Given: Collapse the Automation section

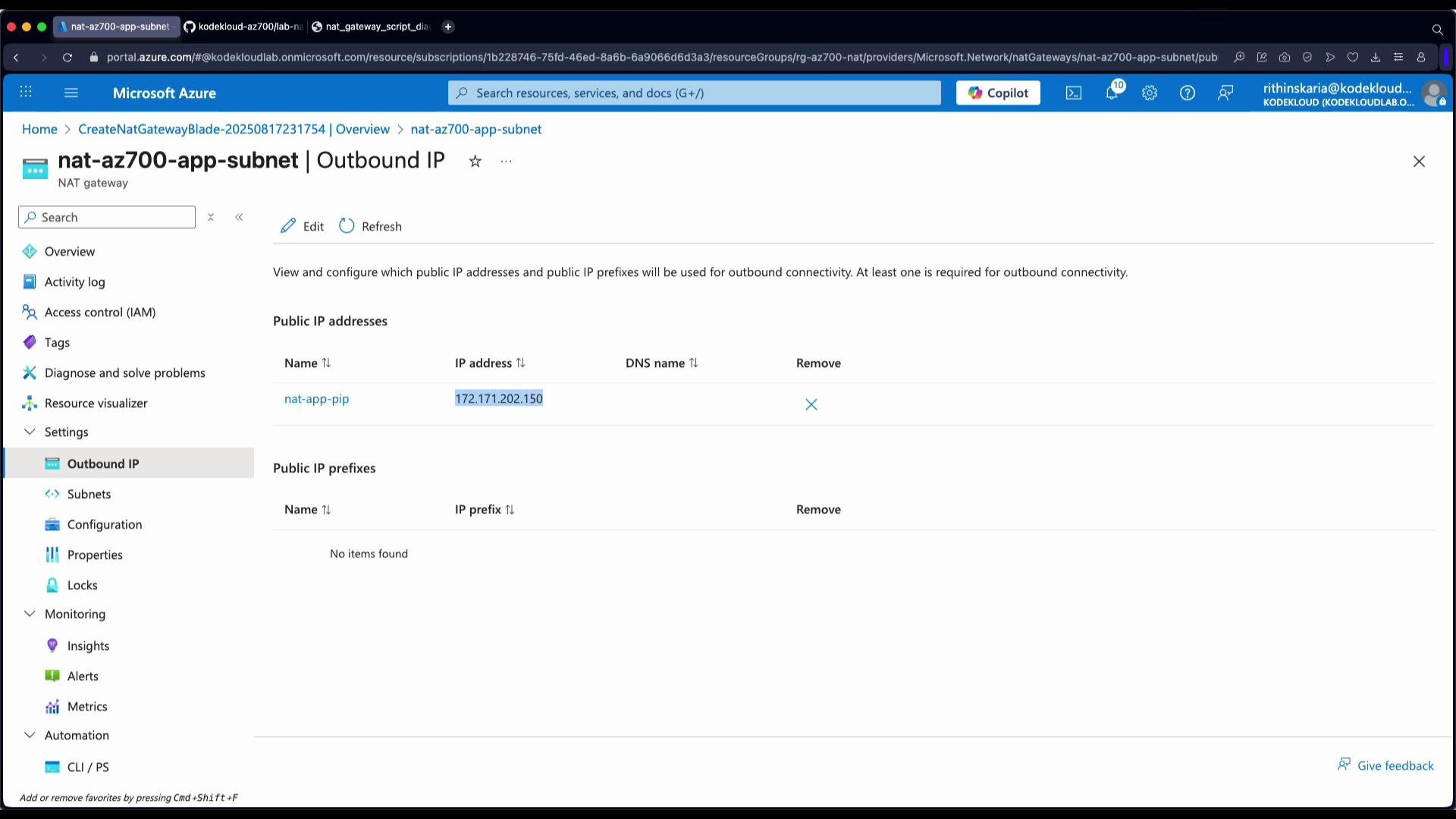Looking at the screenshot, I should [30, 735].
